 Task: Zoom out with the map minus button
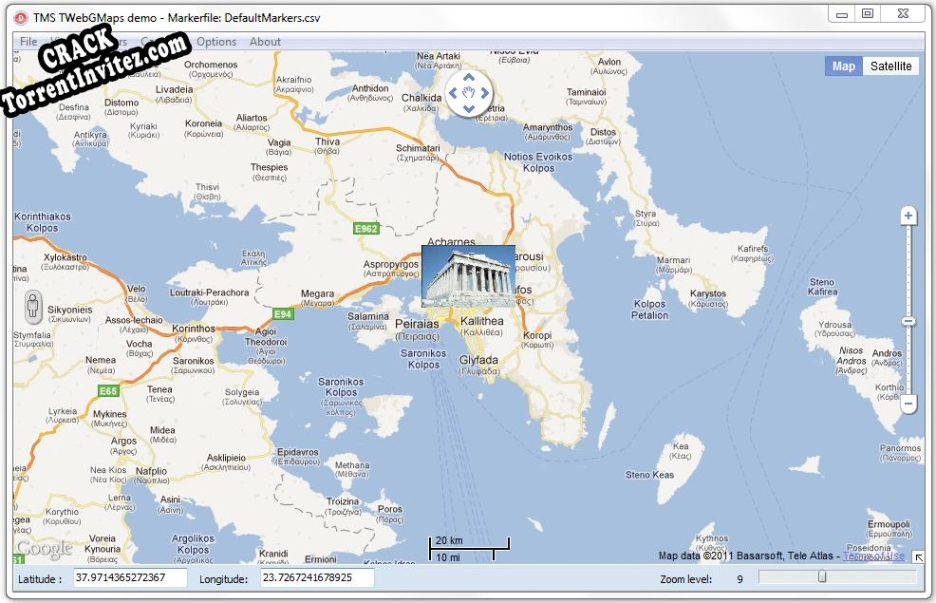click(x=908, y=404)
